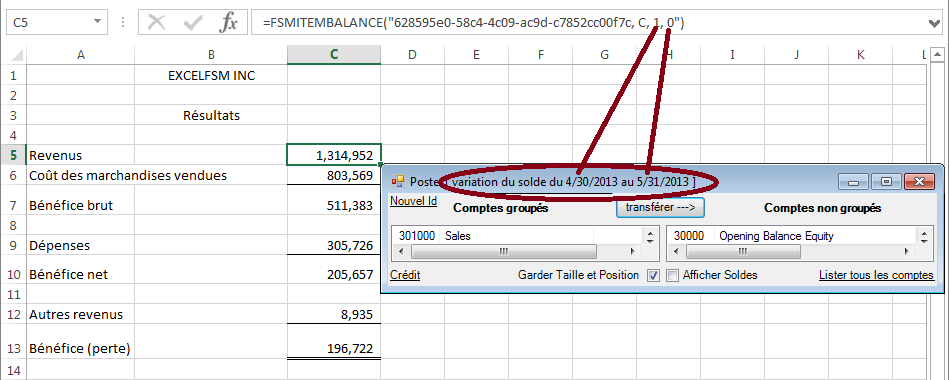This screenshot has height=380, width=949.
Task: Click the Cancel X icon in formula bar
Action: tap(157, 23)
